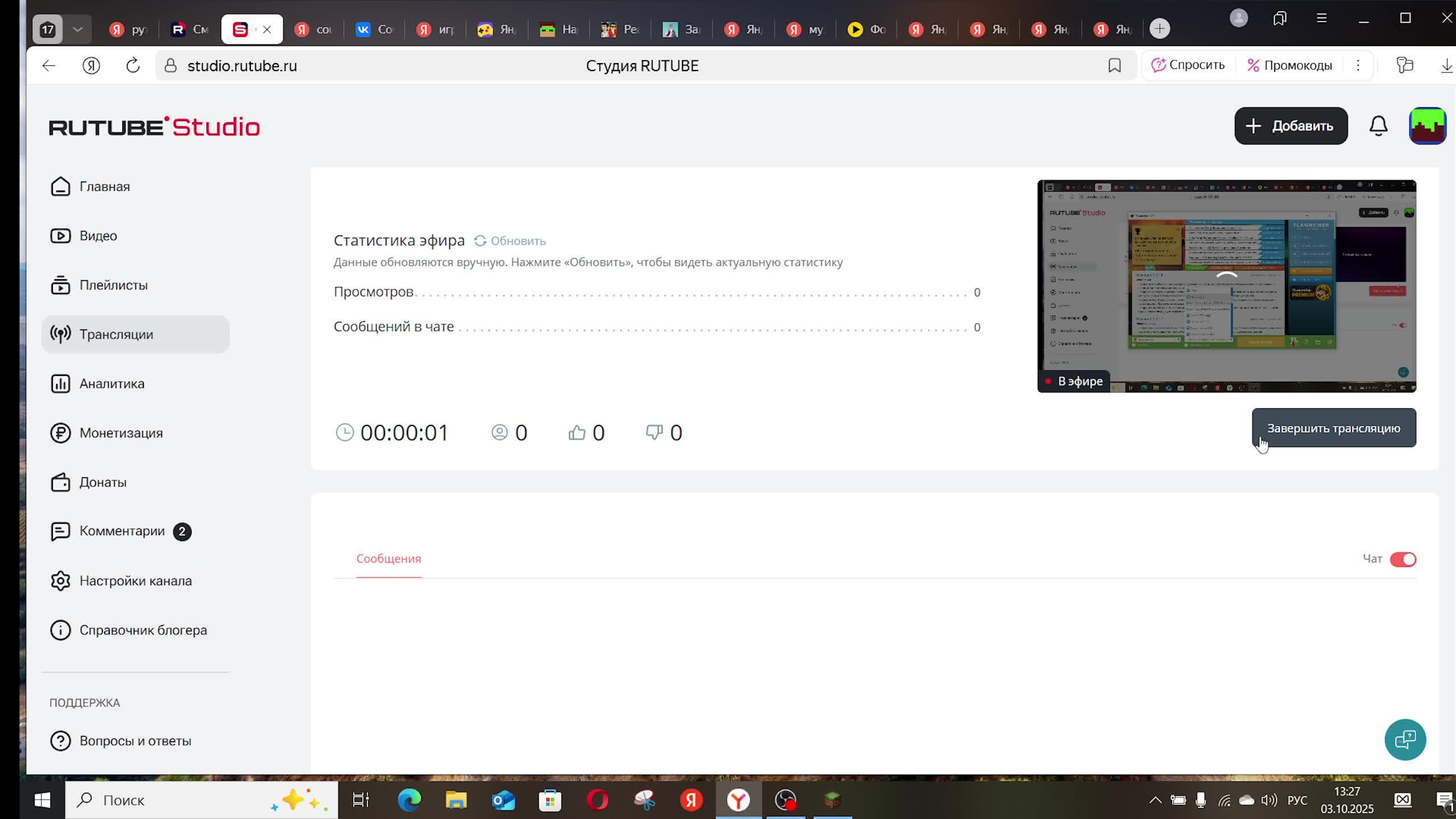The image size is (1456, 819).
Task: Open the support chat bubble icon
Action: pyautogui.click(x=1405, y=740)
